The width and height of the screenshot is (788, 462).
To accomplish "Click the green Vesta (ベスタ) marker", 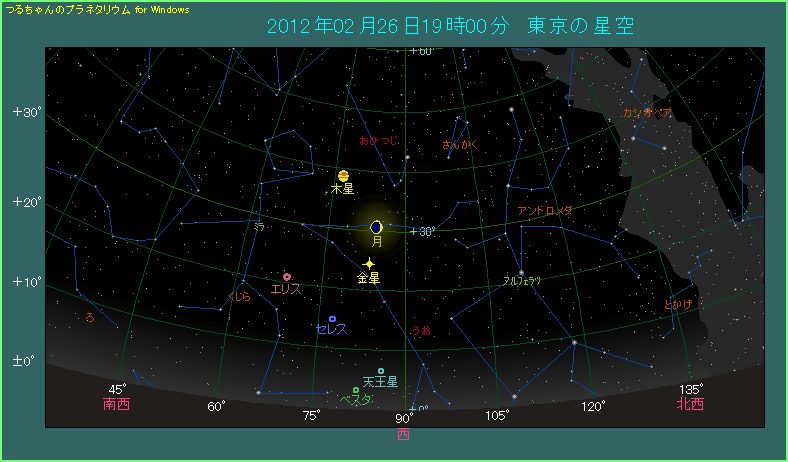I will point(356,390).
